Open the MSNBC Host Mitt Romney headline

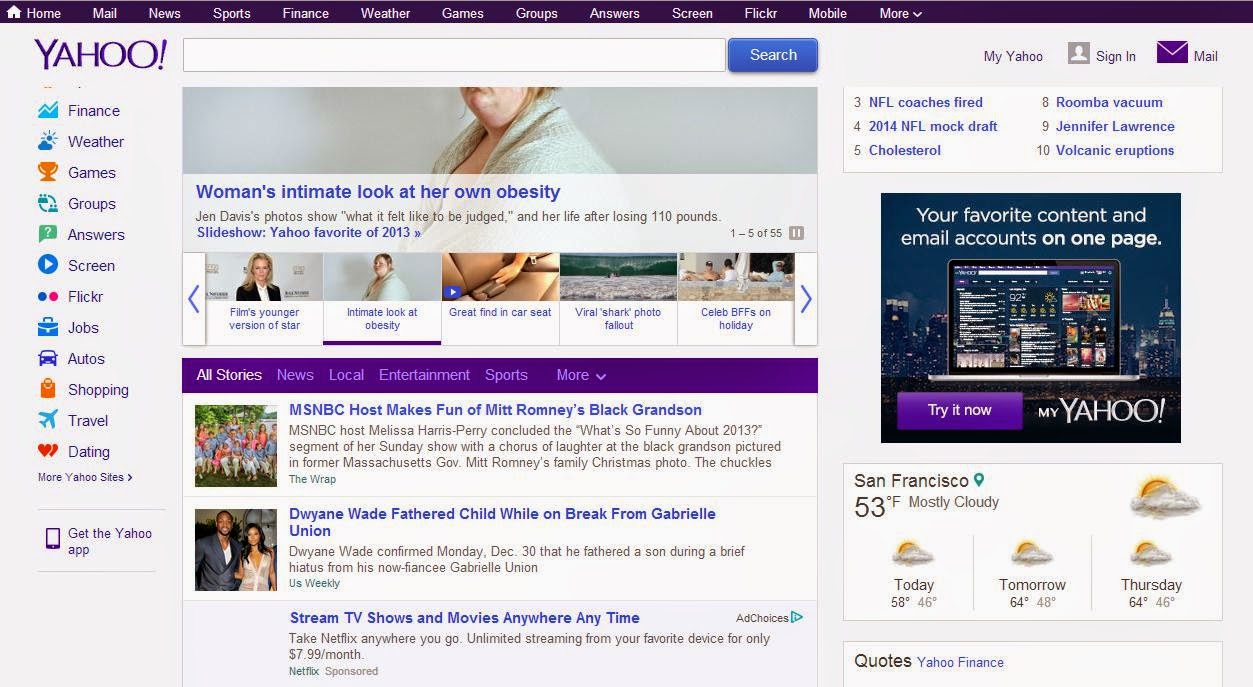pyautogui.click(x=495, y=409)
